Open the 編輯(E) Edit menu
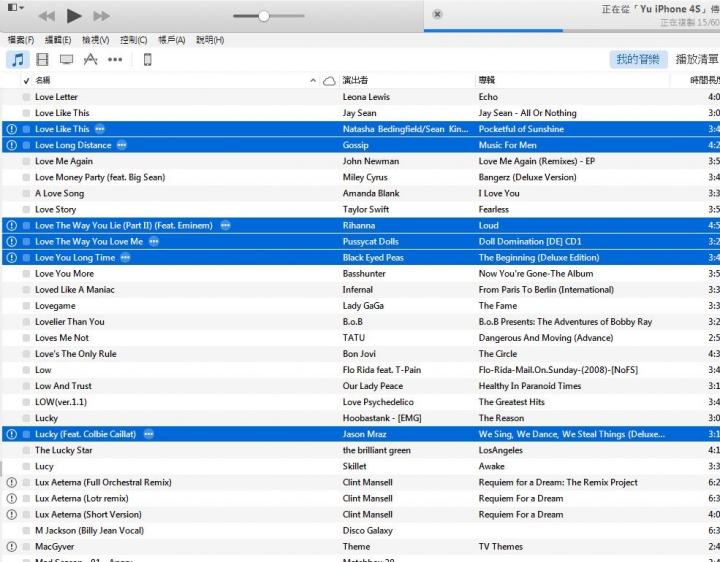This screenshot has height=562, width=720. 58,40
